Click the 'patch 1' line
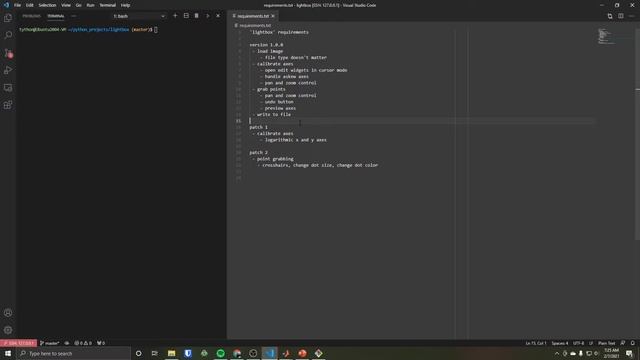 tap(258, 127)
